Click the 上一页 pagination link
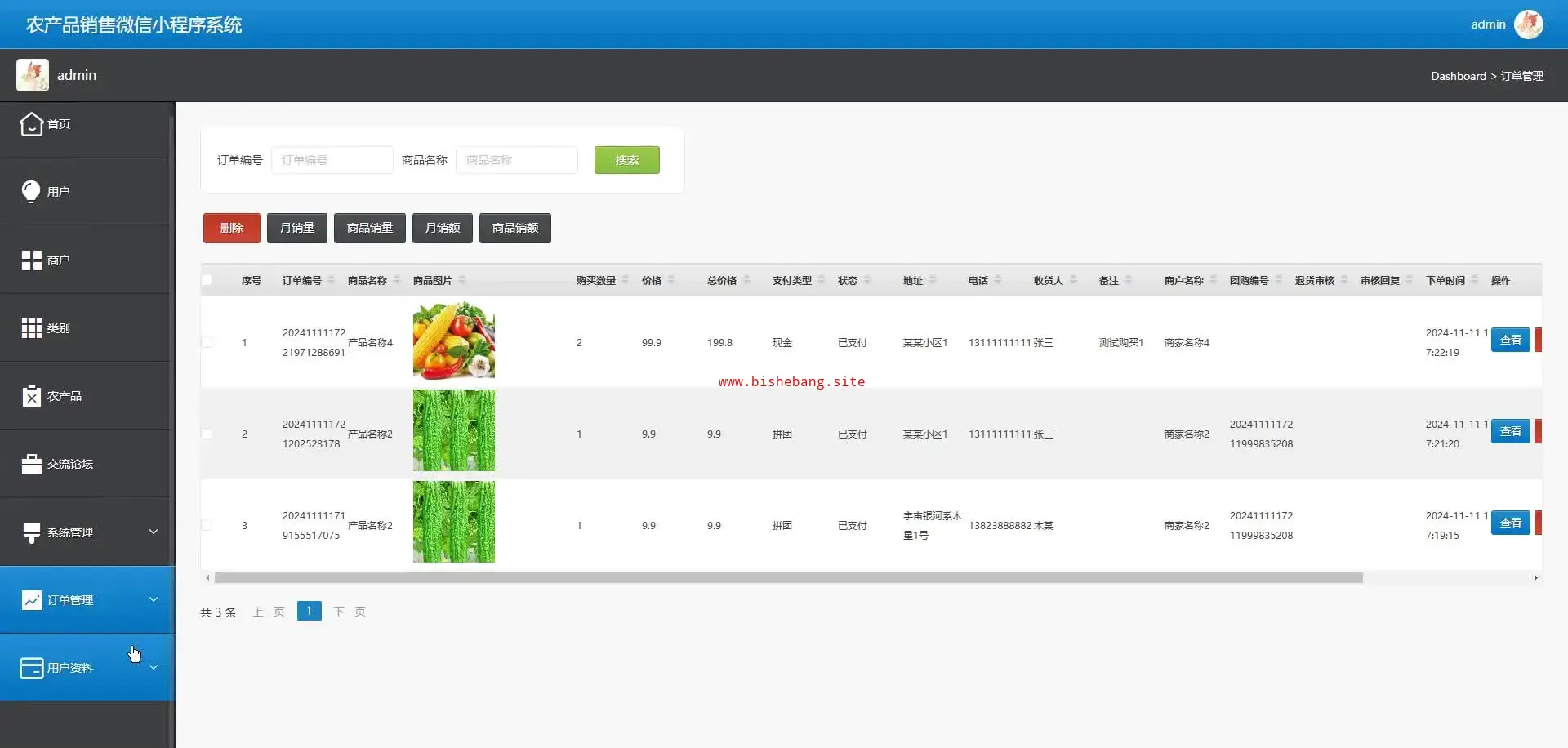This screenshot has height=748, width=1568. [269, 612]
